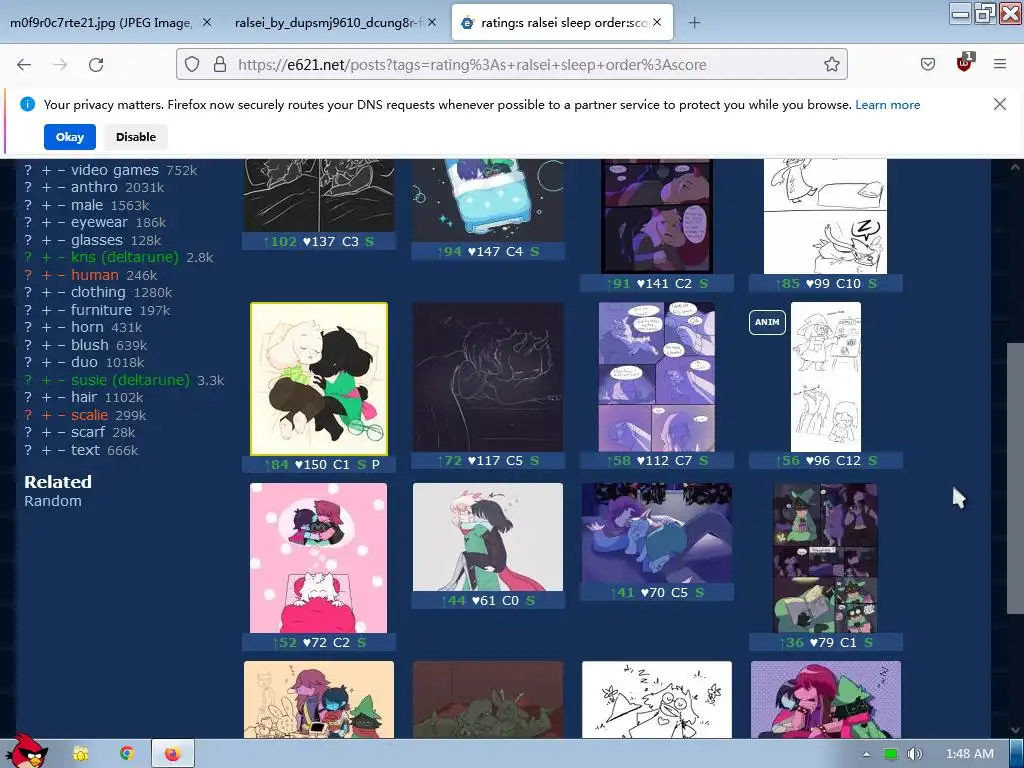1024x768 pixels.
Task: Open the uBlock Origin extension icon
Action: click(965, 63)
